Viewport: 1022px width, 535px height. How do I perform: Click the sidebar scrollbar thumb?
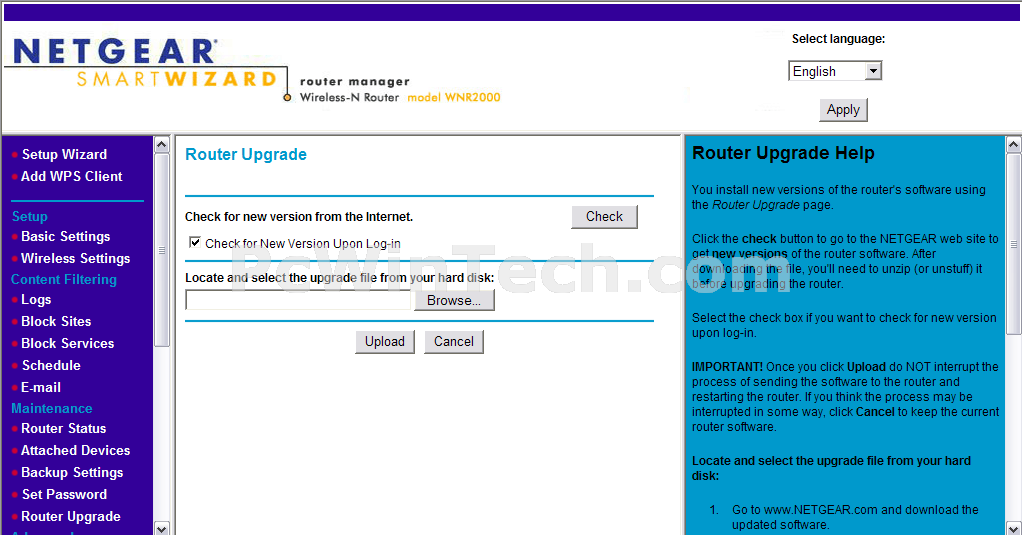[162, 250]
